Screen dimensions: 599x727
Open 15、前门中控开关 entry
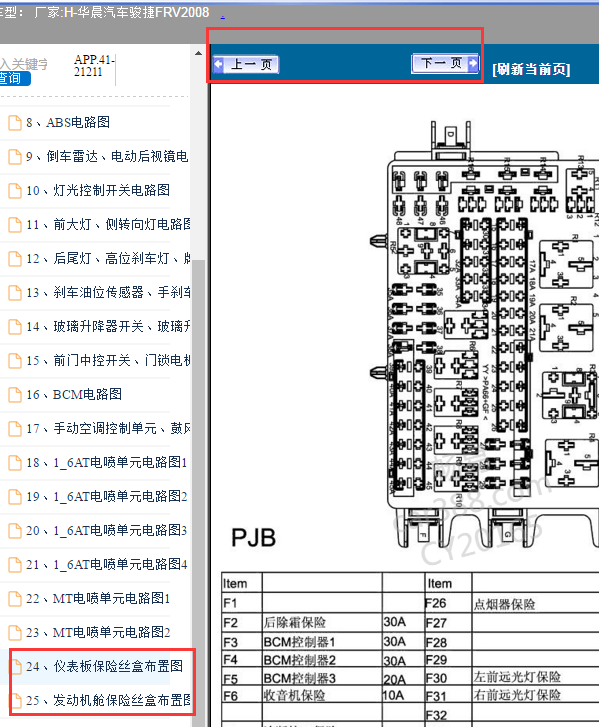[x=108, y=360]
